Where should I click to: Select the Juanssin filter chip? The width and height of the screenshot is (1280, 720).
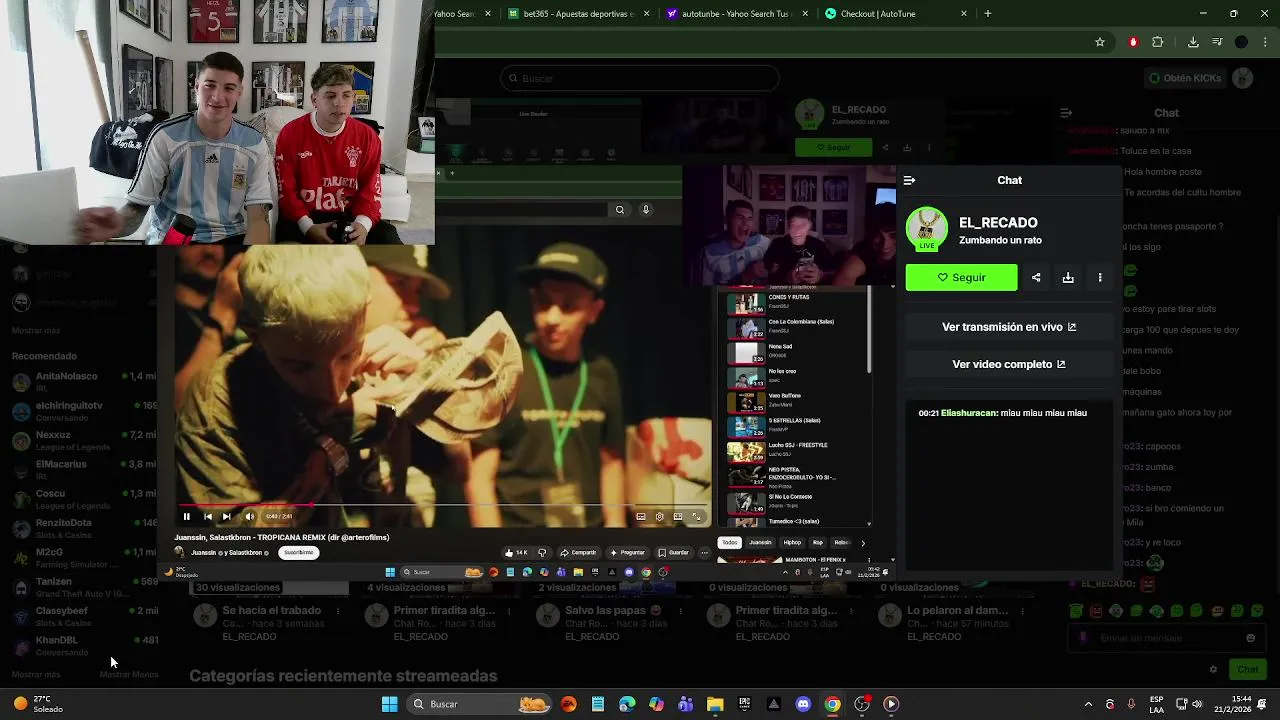coord(760,543)
